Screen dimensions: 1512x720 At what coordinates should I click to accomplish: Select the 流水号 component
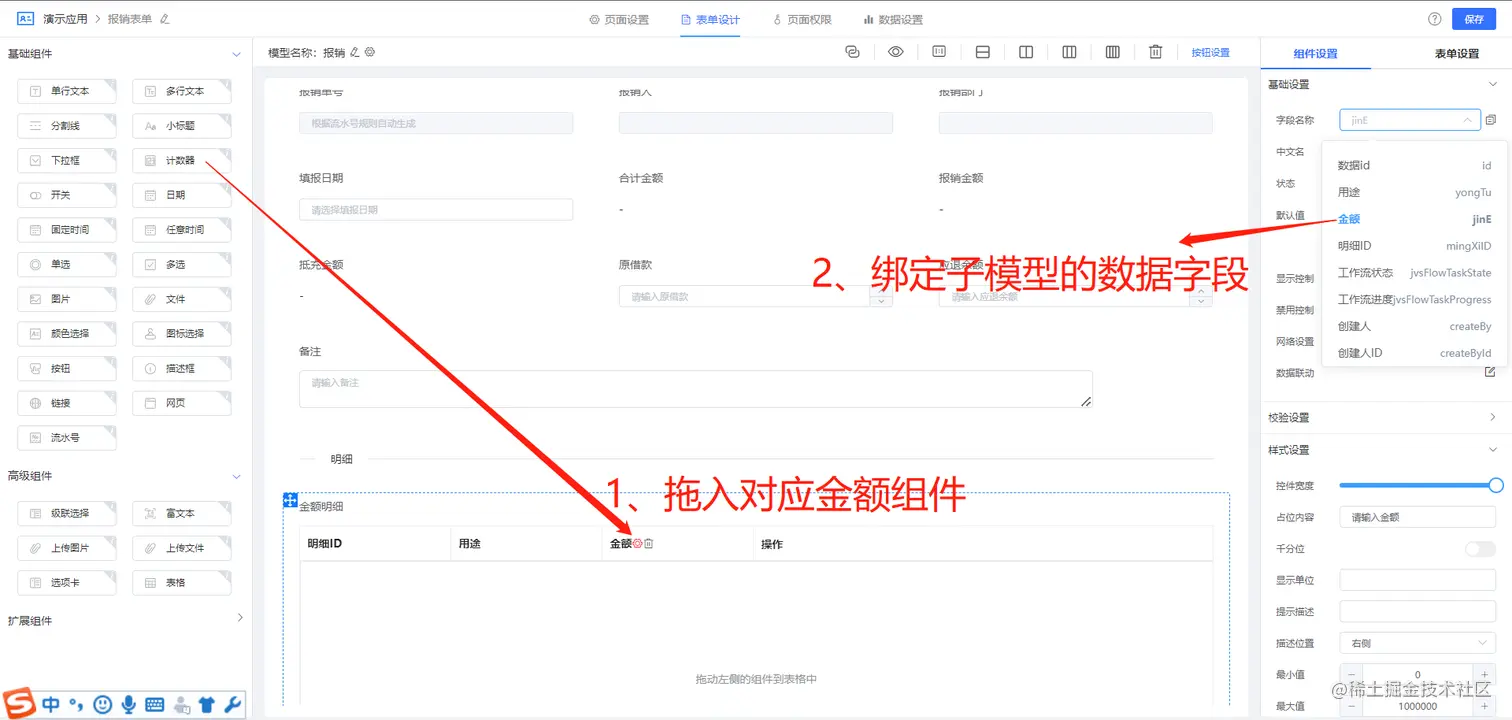pos(67,438)
